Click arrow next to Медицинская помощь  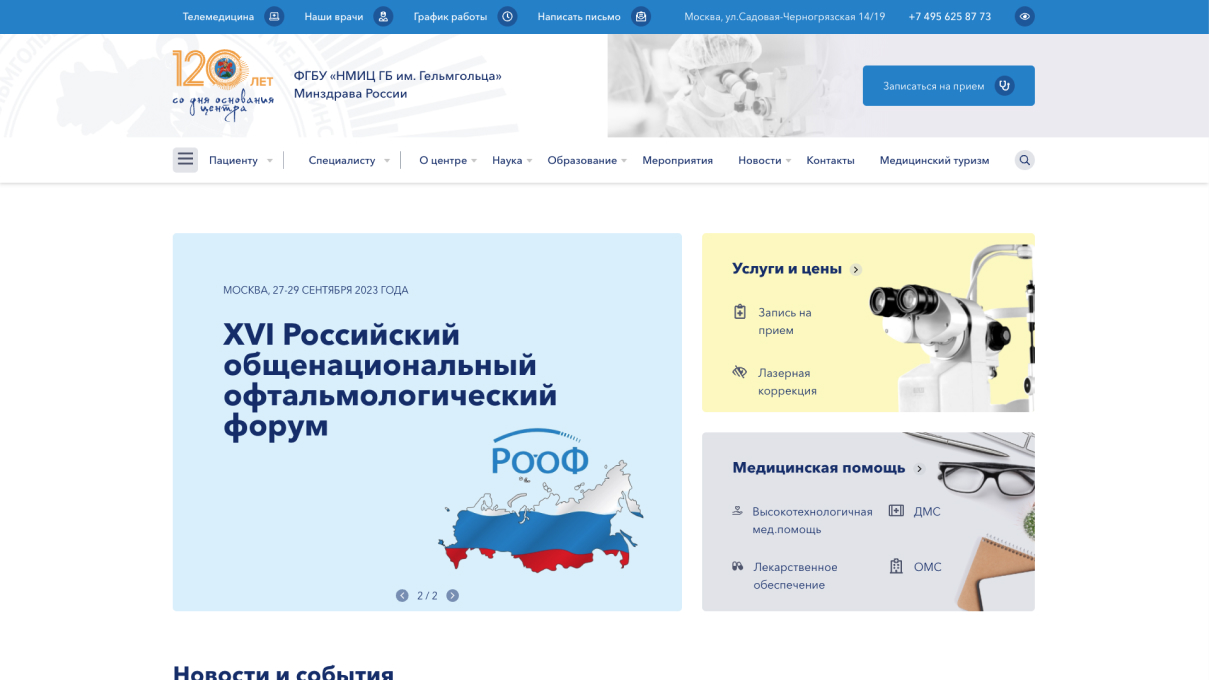(x=919, y=468)
